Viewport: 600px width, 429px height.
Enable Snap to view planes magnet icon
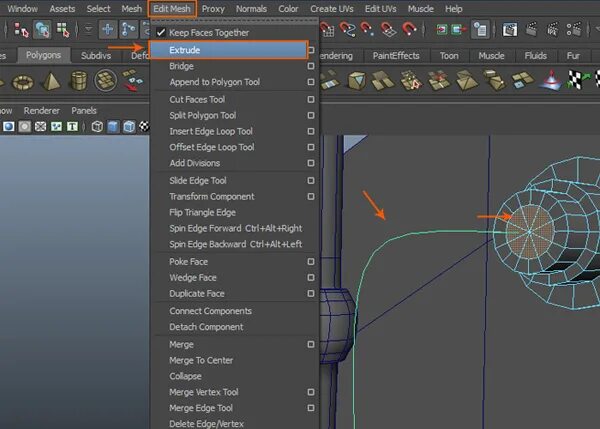point(388,29)
